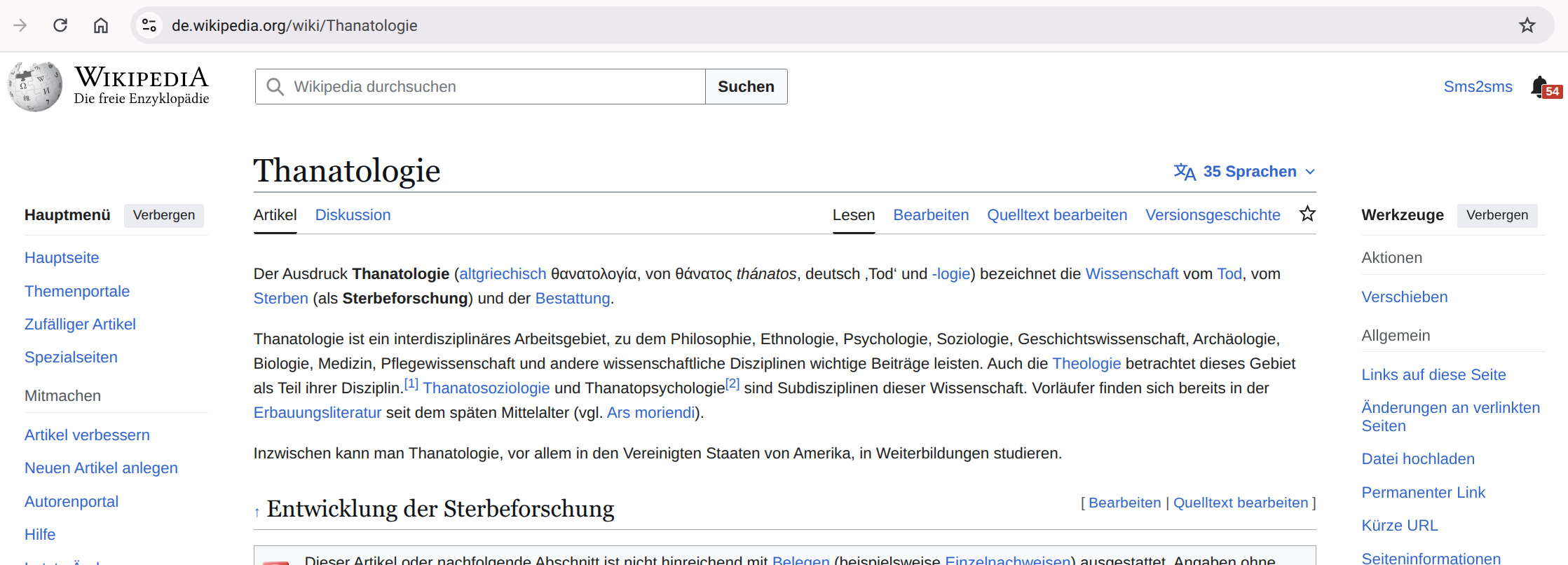This screenshot has height=565, width=1568.
Task: Hide the Werkzeuge panel with Verbergen
Action: pyautogui.click(x=1497, y=215)
